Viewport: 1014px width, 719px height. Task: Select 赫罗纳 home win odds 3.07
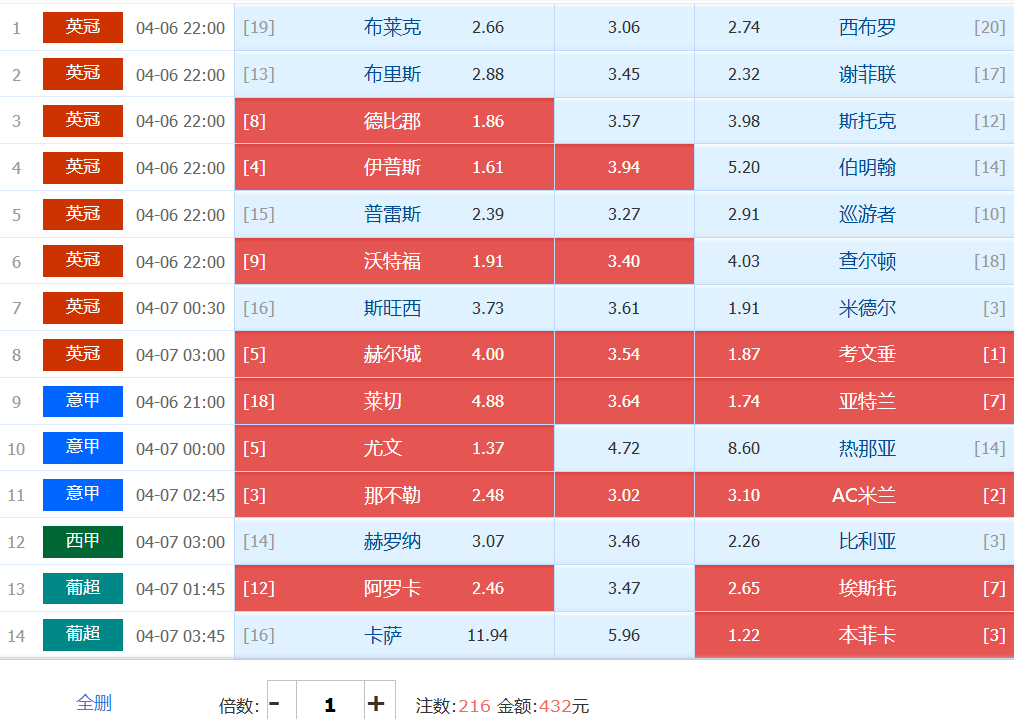pyautogui.click(x=394, y=542)
